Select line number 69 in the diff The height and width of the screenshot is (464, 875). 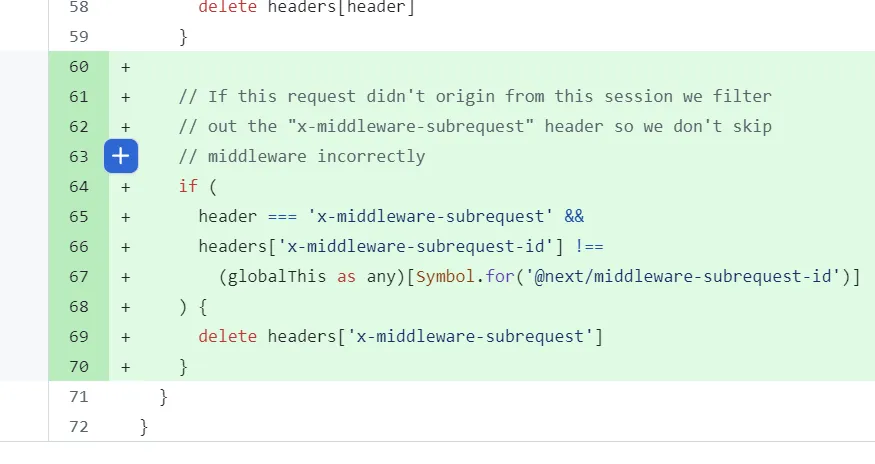pyautogui.click(x=79, y=337)
